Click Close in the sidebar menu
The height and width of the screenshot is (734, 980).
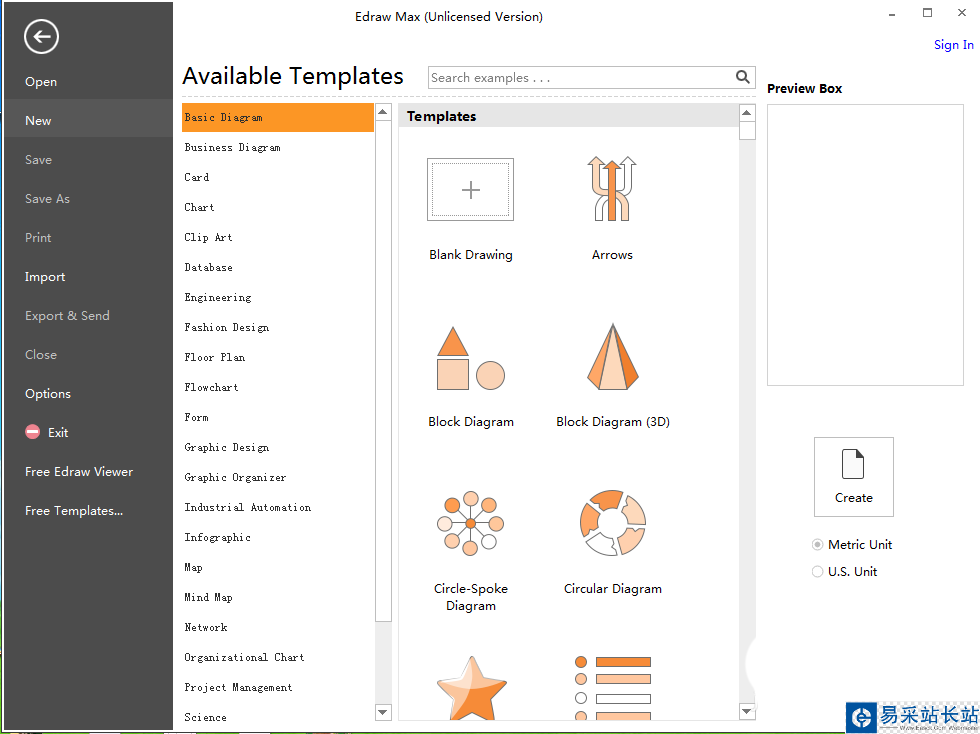[41, 354]
